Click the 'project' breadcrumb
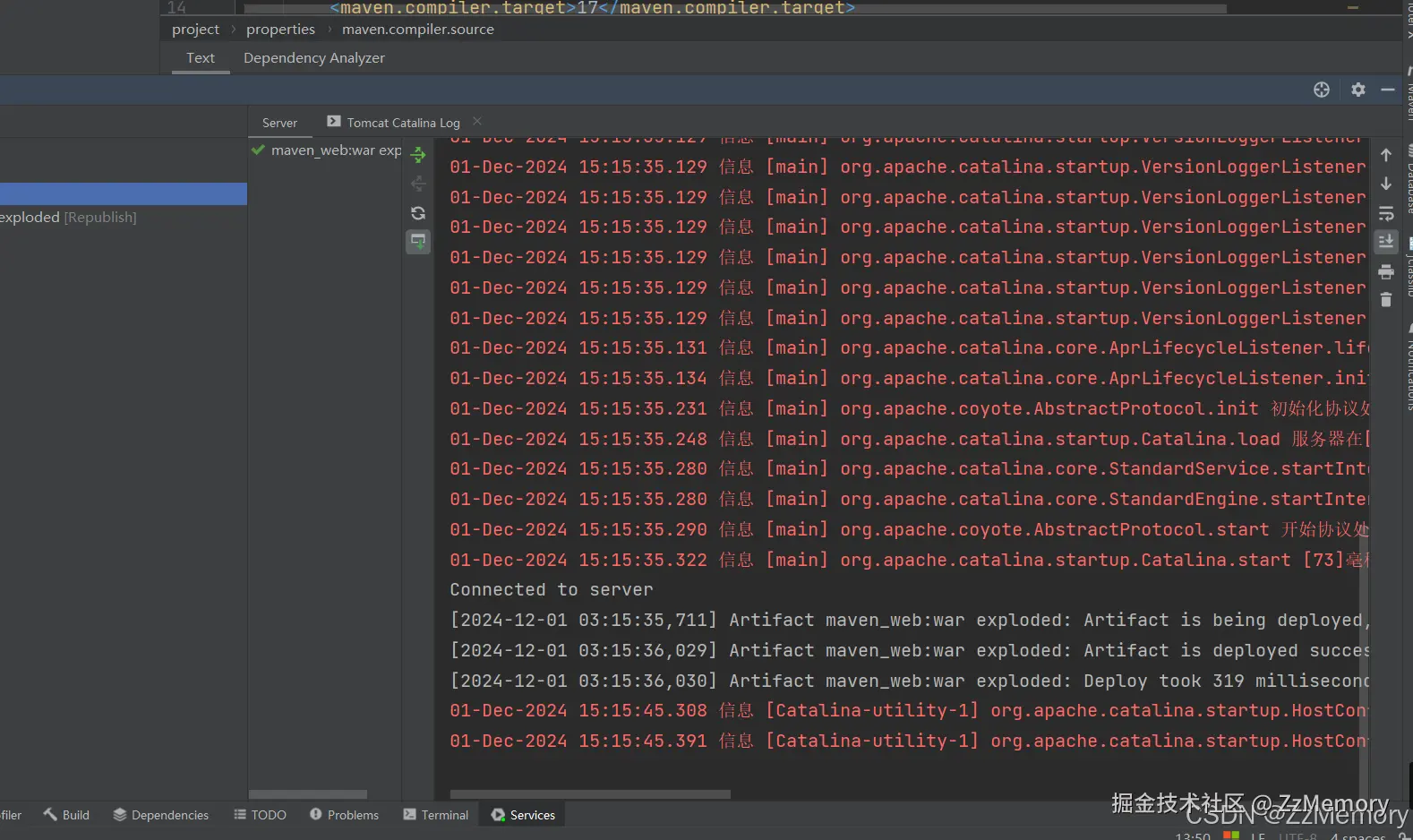The width and height of the screenshot is (1413, 840). (x=195, y=30)
